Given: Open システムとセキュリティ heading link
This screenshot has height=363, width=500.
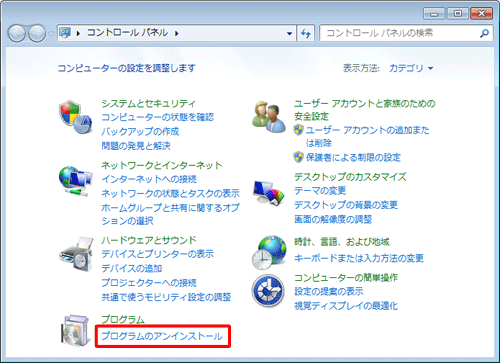Looking at the screenshot, I should coord(148,104).
